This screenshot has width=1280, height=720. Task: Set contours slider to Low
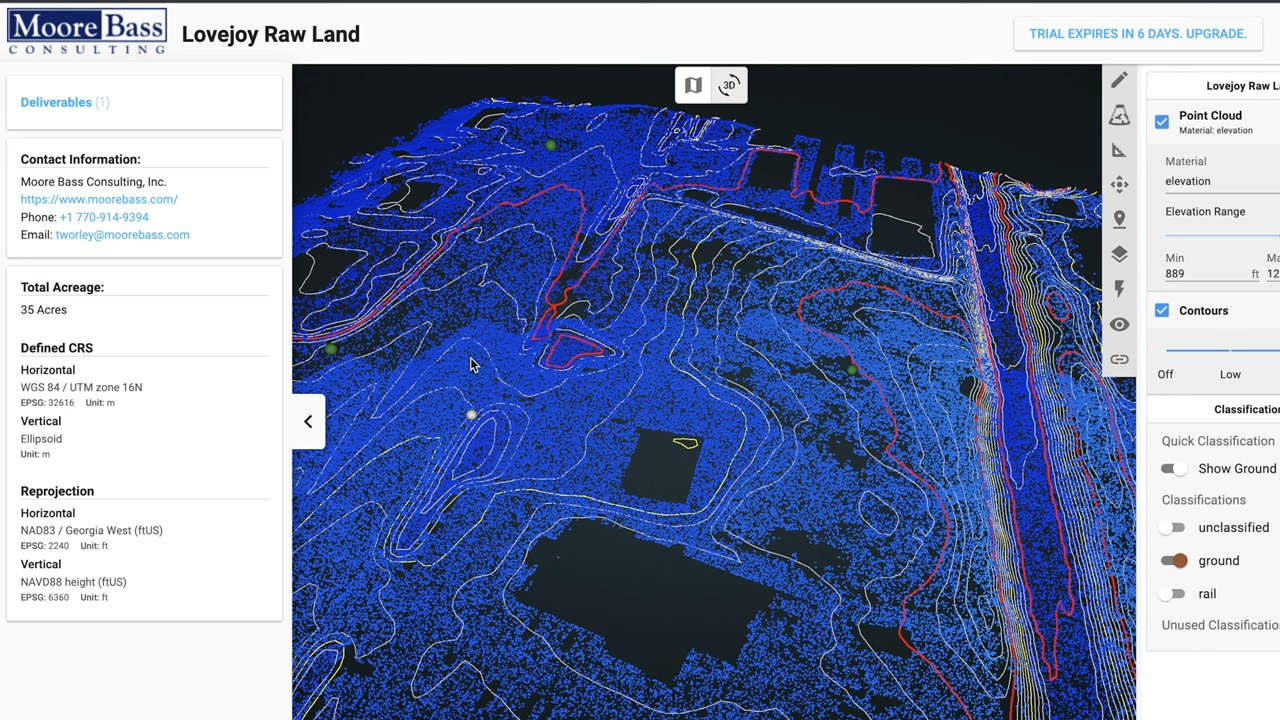point(1230,374)
